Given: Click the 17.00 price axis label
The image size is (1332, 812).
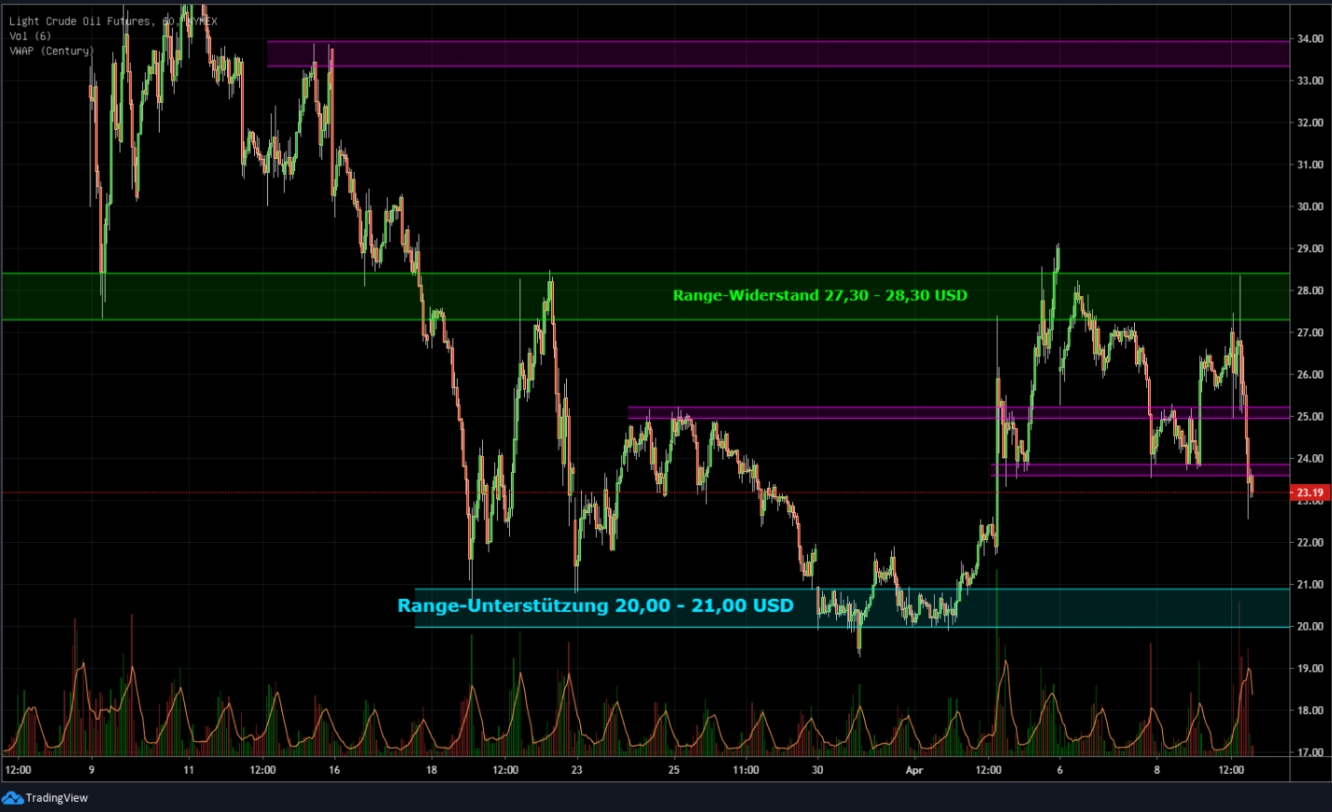Looking at the screenshot, I should tap(1310, 753).
